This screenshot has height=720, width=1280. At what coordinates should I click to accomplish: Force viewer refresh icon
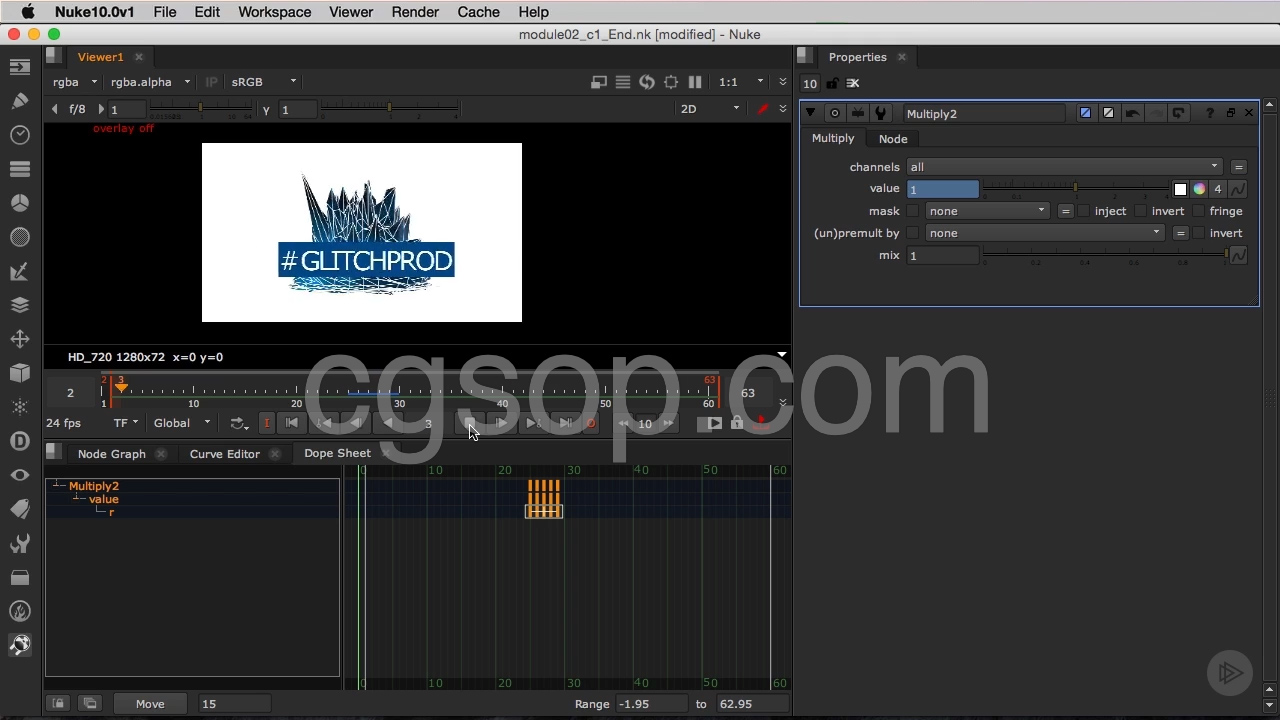point(647,82)
